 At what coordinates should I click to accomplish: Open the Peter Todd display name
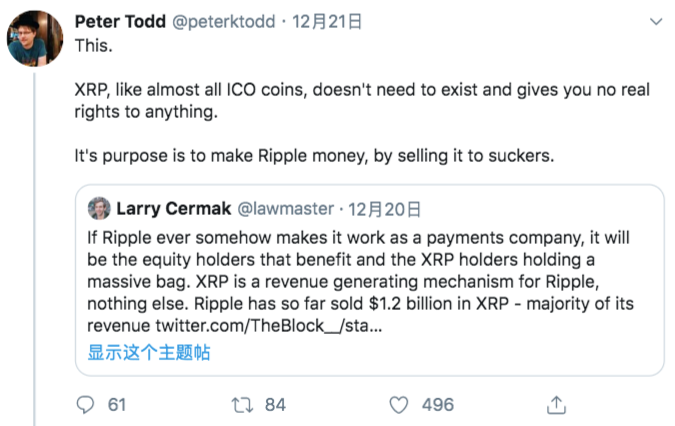[120, 21]
